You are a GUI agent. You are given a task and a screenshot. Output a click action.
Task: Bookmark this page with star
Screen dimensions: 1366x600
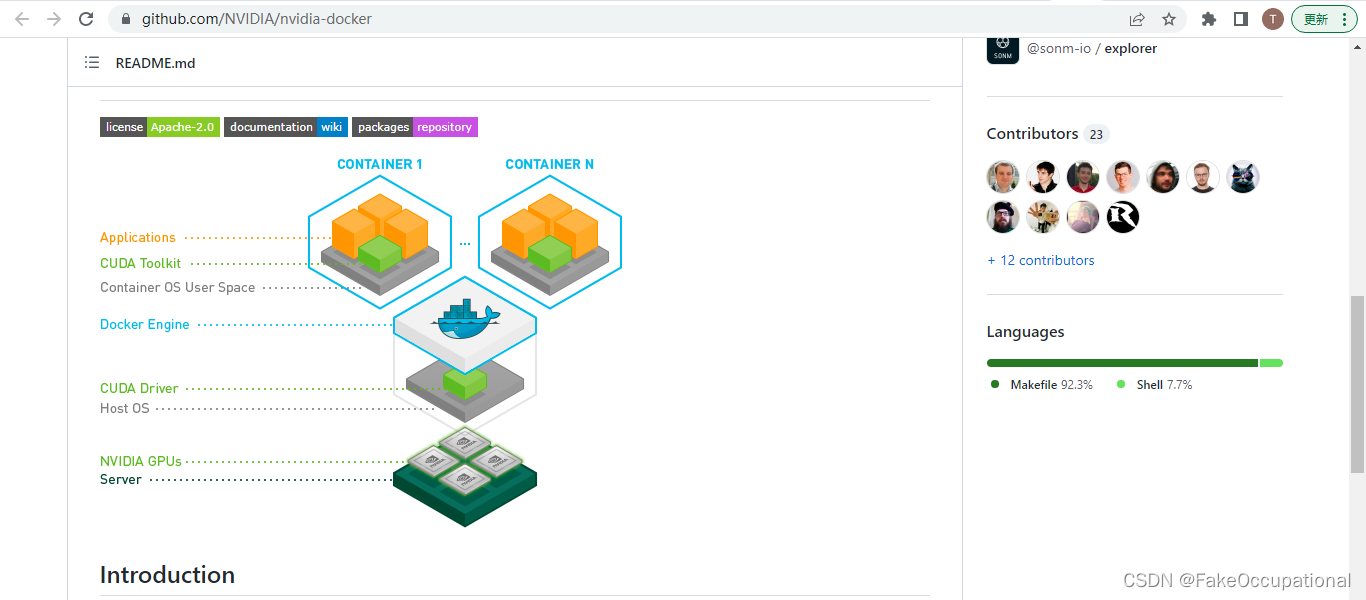(x=1169, y=19)
